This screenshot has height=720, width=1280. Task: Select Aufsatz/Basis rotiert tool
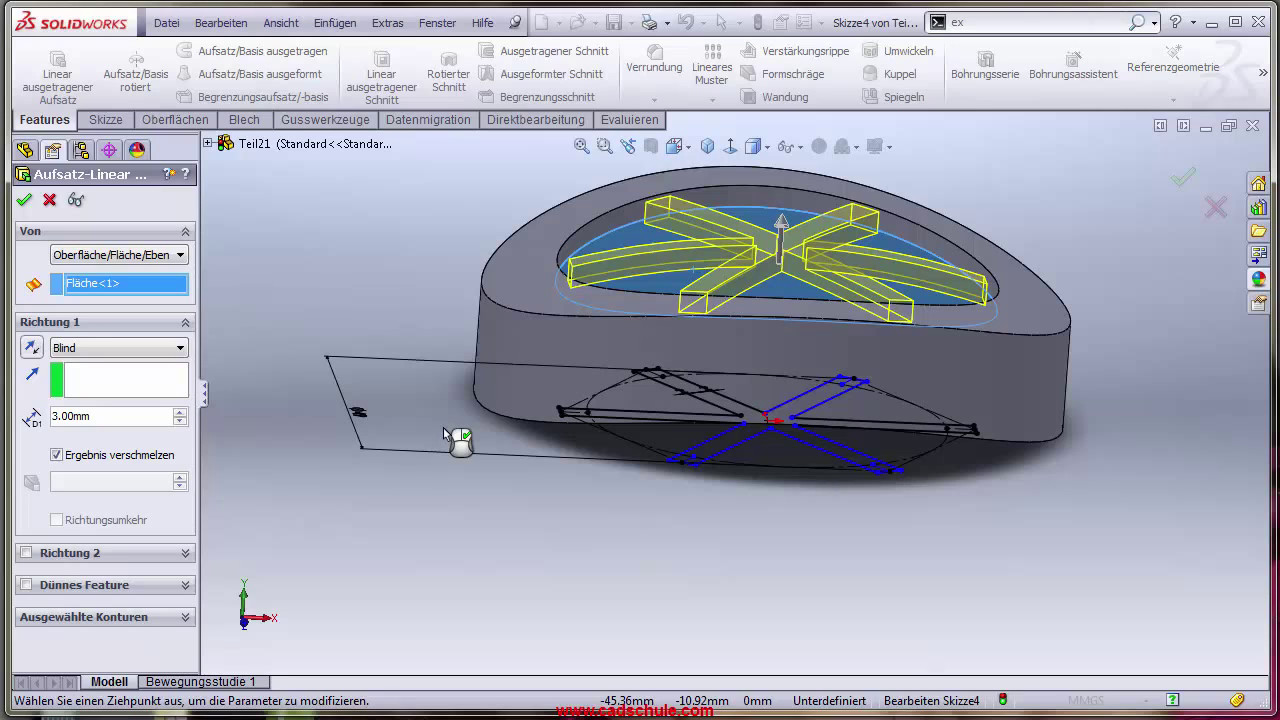136,72
